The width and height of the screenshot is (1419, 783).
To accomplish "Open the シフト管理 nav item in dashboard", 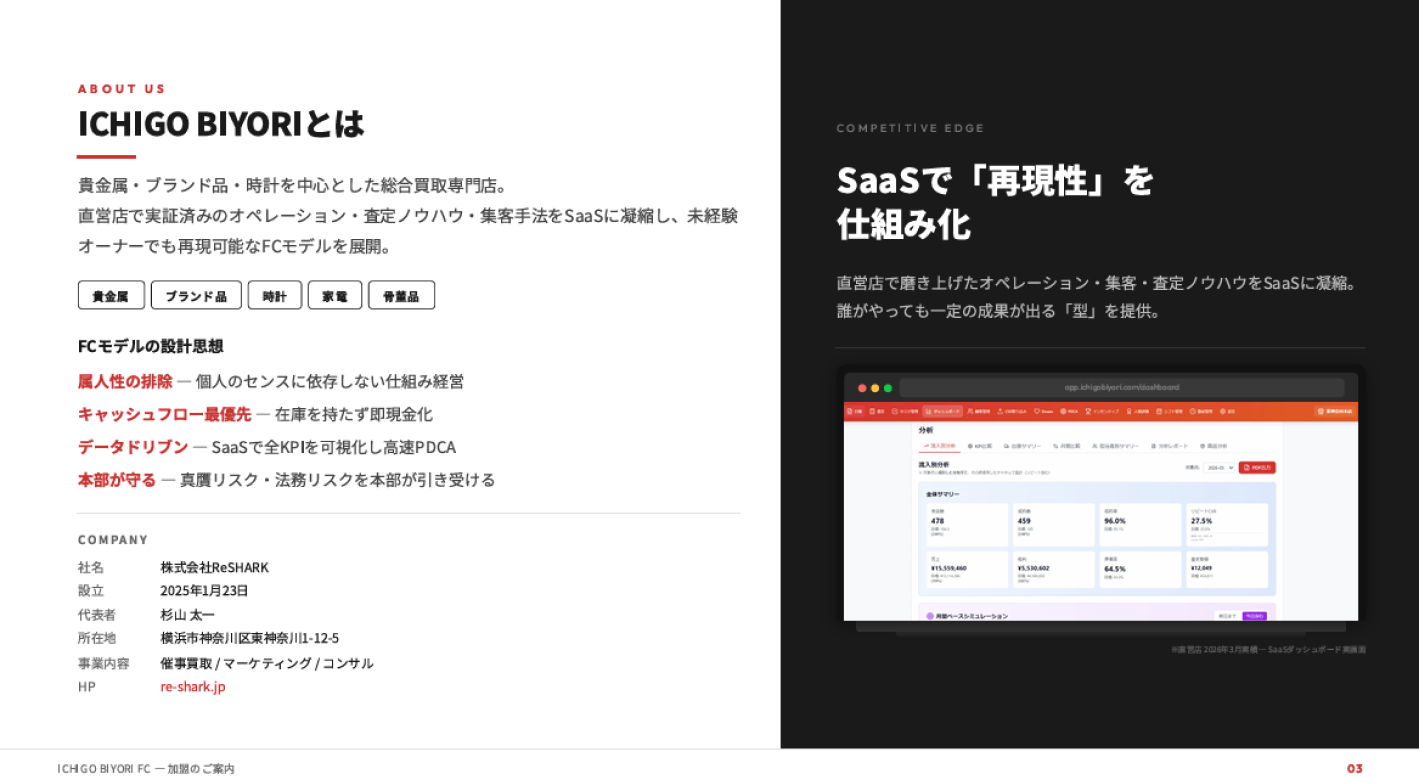I will click(x=1169, y=411).
